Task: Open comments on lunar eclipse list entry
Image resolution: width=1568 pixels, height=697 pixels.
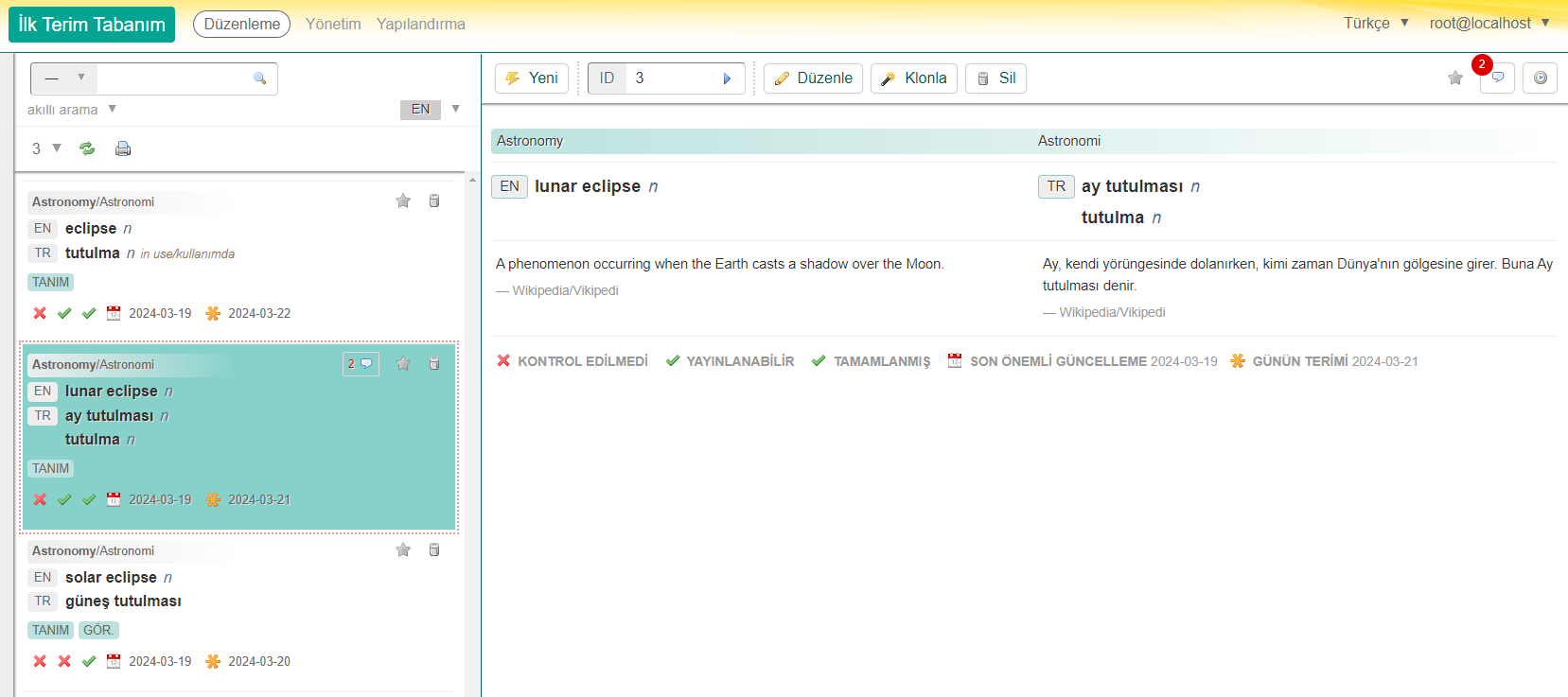Action: tap(361, 364)
